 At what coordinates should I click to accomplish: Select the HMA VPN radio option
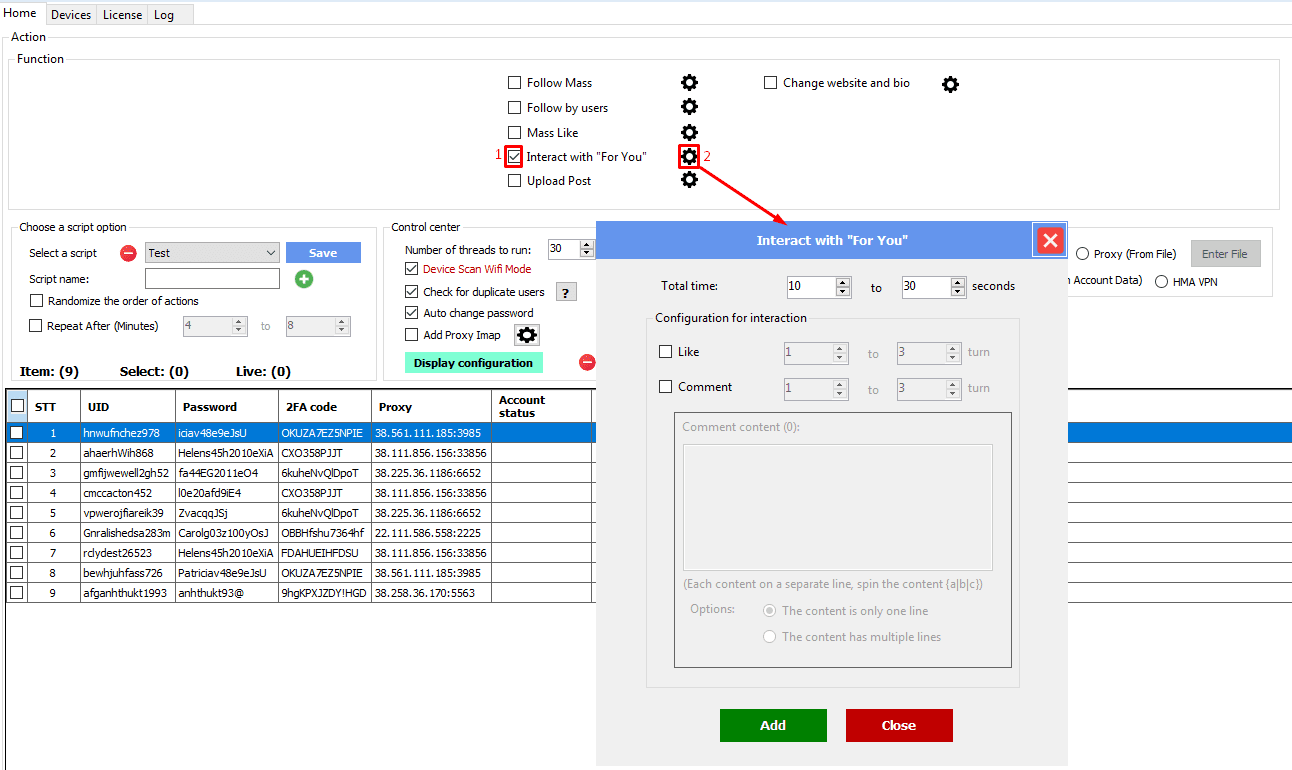[x=1162, y=282]
